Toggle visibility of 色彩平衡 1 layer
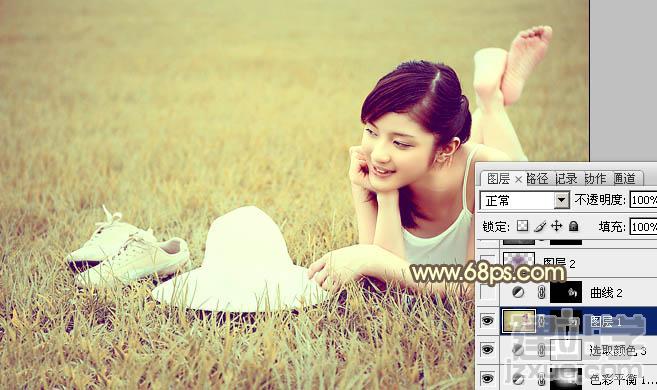 [x=487, y=378]
